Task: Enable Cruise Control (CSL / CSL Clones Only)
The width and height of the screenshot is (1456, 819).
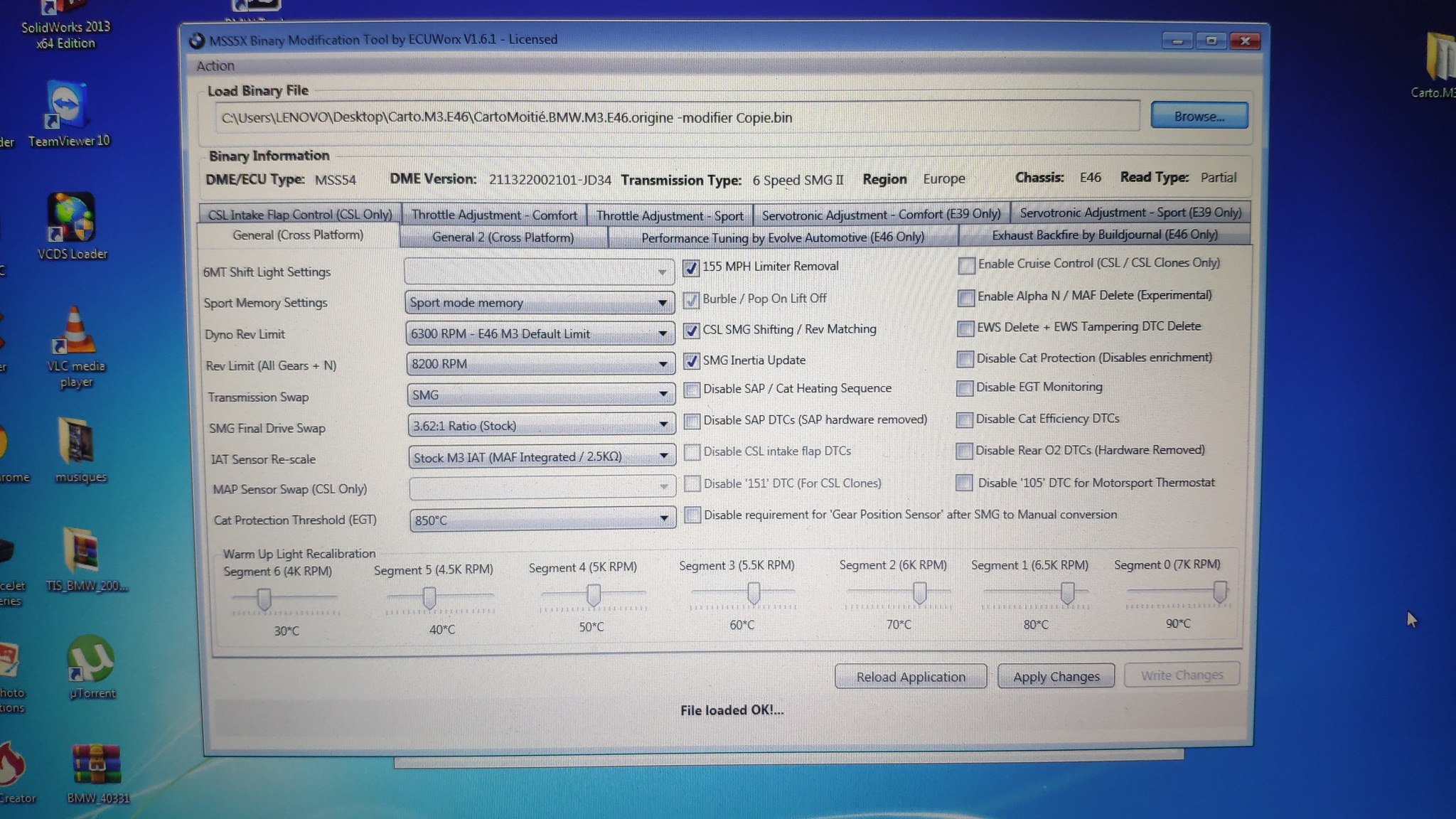Action: (966, 265)
